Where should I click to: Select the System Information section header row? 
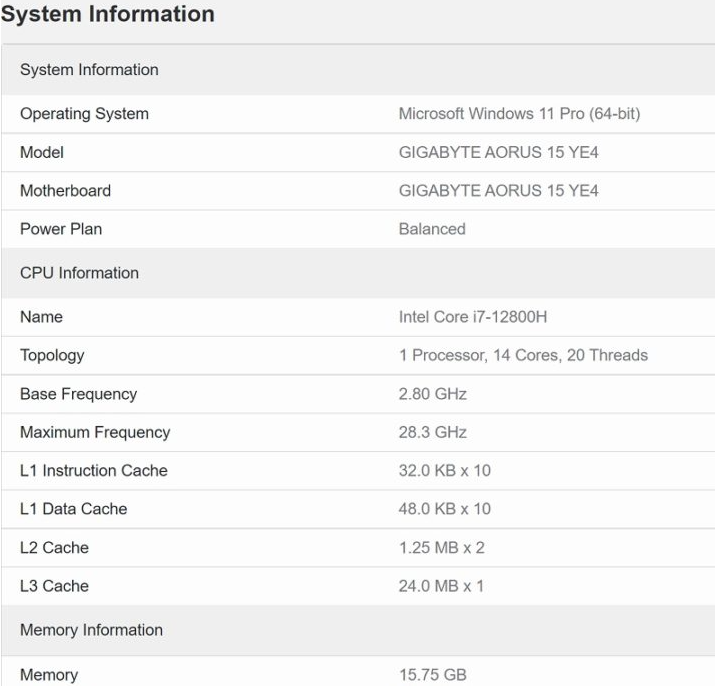coord(358,70)
